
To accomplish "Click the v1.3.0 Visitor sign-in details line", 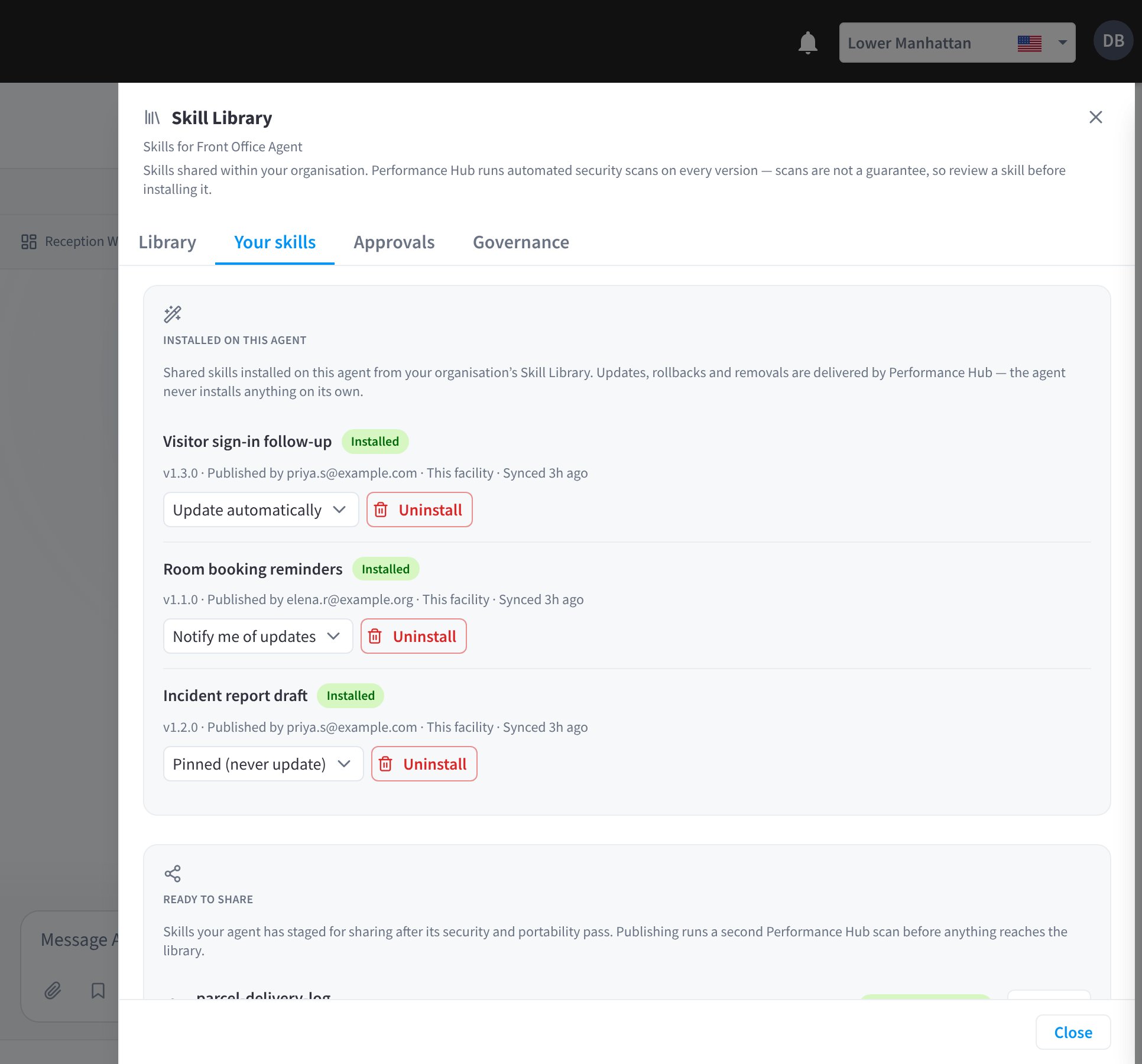I will (375, 473).
